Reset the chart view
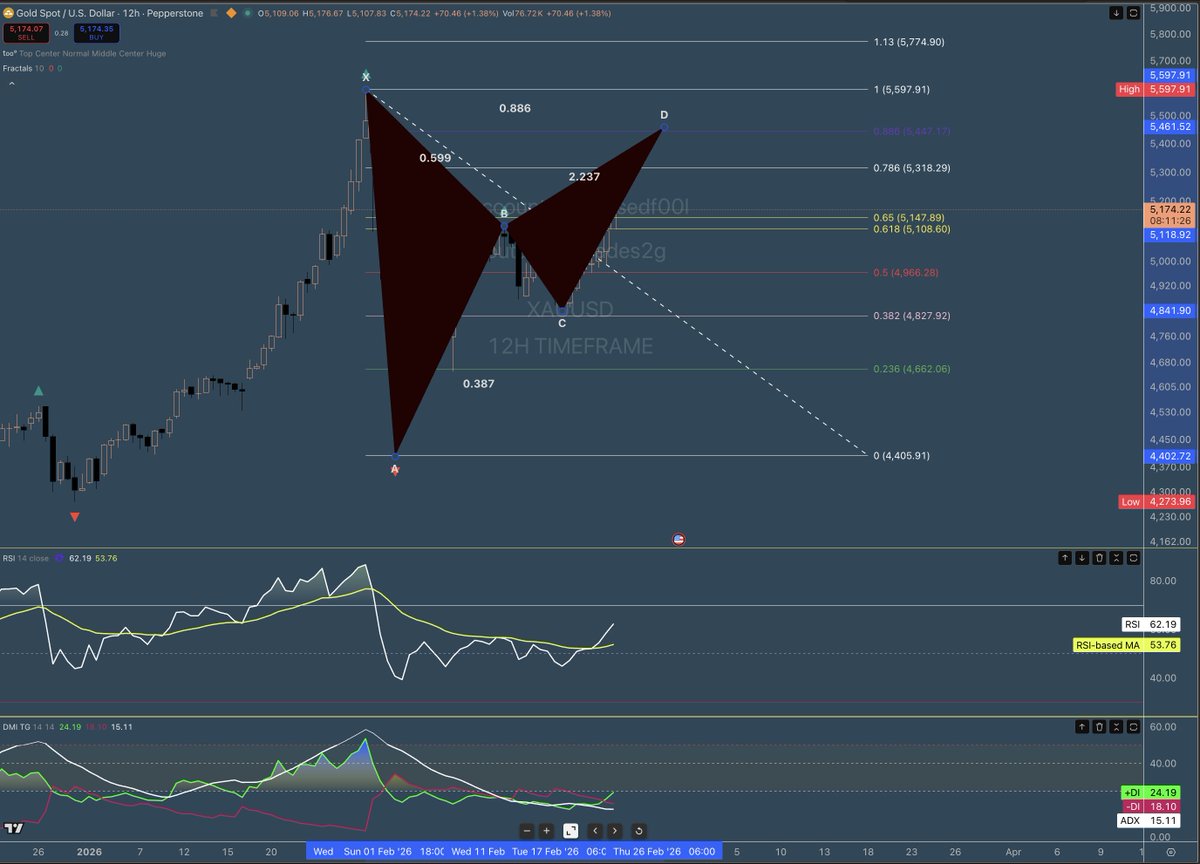Image resolution: width=1200 pixels, height=864 pixels. (638, 830)
